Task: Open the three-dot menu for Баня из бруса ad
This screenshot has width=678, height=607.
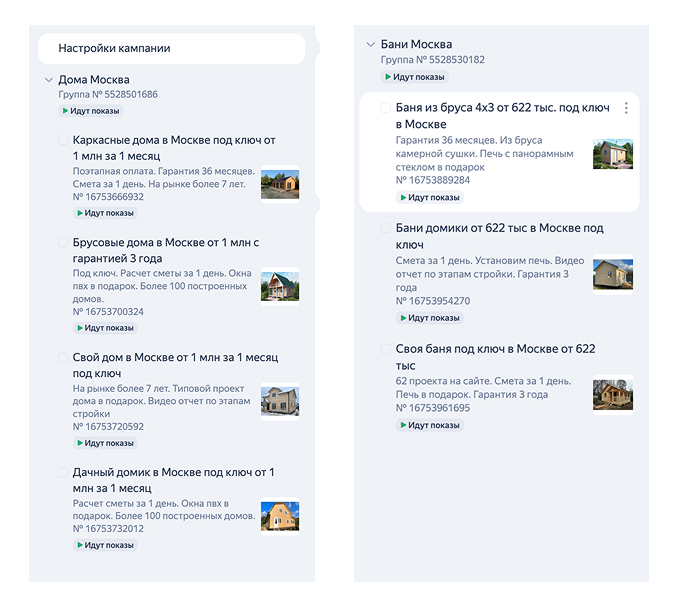Action: 626,108
